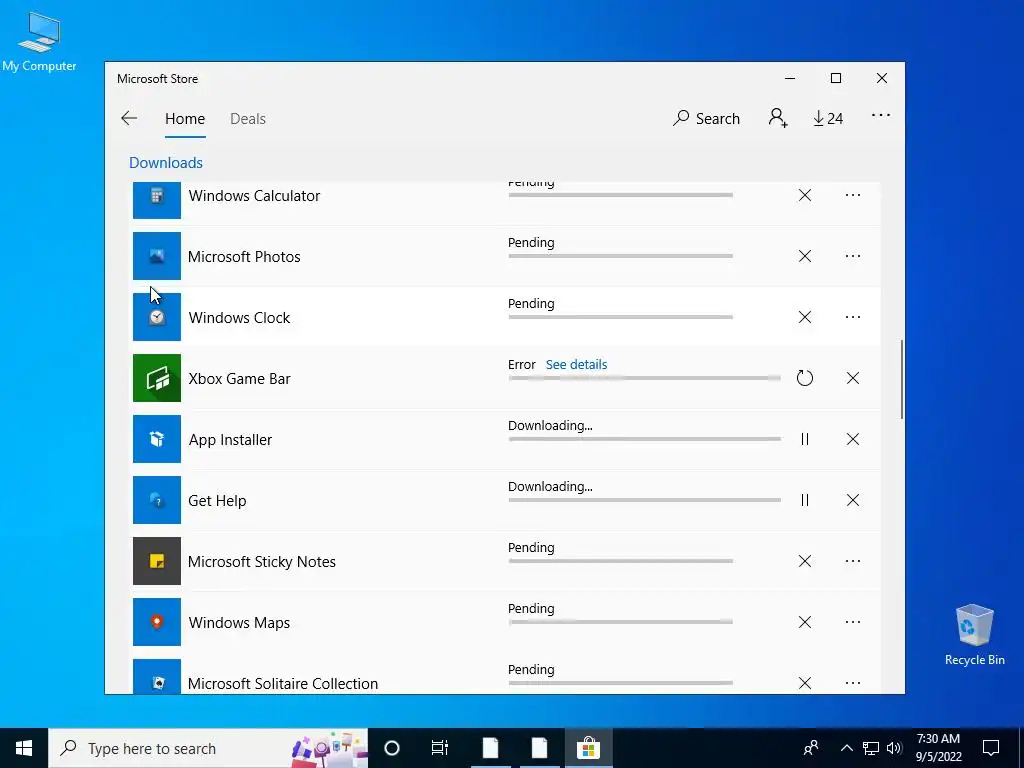Open the network icon in the tray
1024x768 pixels.
(x=871, y=748)
